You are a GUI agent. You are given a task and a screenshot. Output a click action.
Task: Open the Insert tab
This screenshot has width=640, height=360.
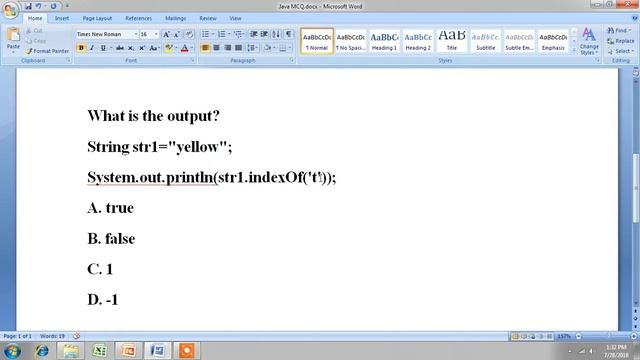[62, 18]
